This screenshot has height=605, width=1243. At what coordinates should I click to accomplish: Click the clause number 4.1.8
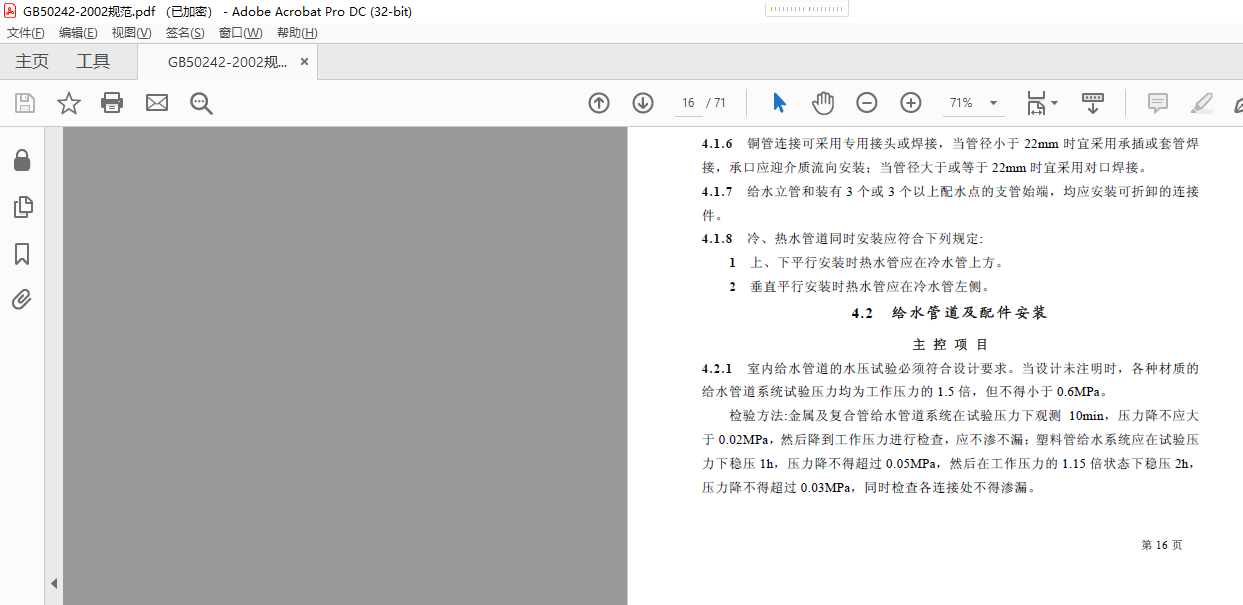point(717,239)
